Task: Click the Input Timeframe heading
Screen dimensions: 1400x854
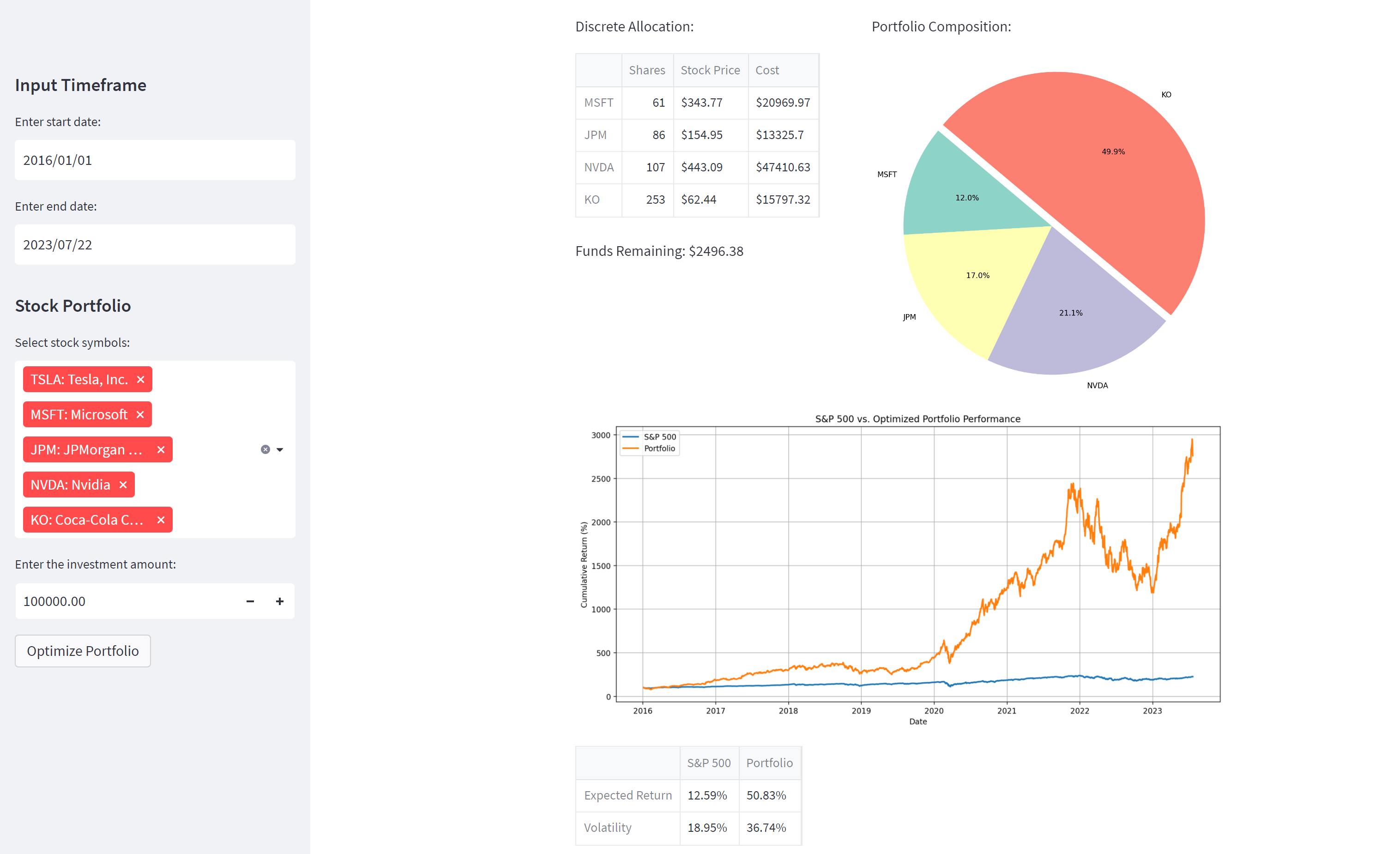Action: (81, 85)
